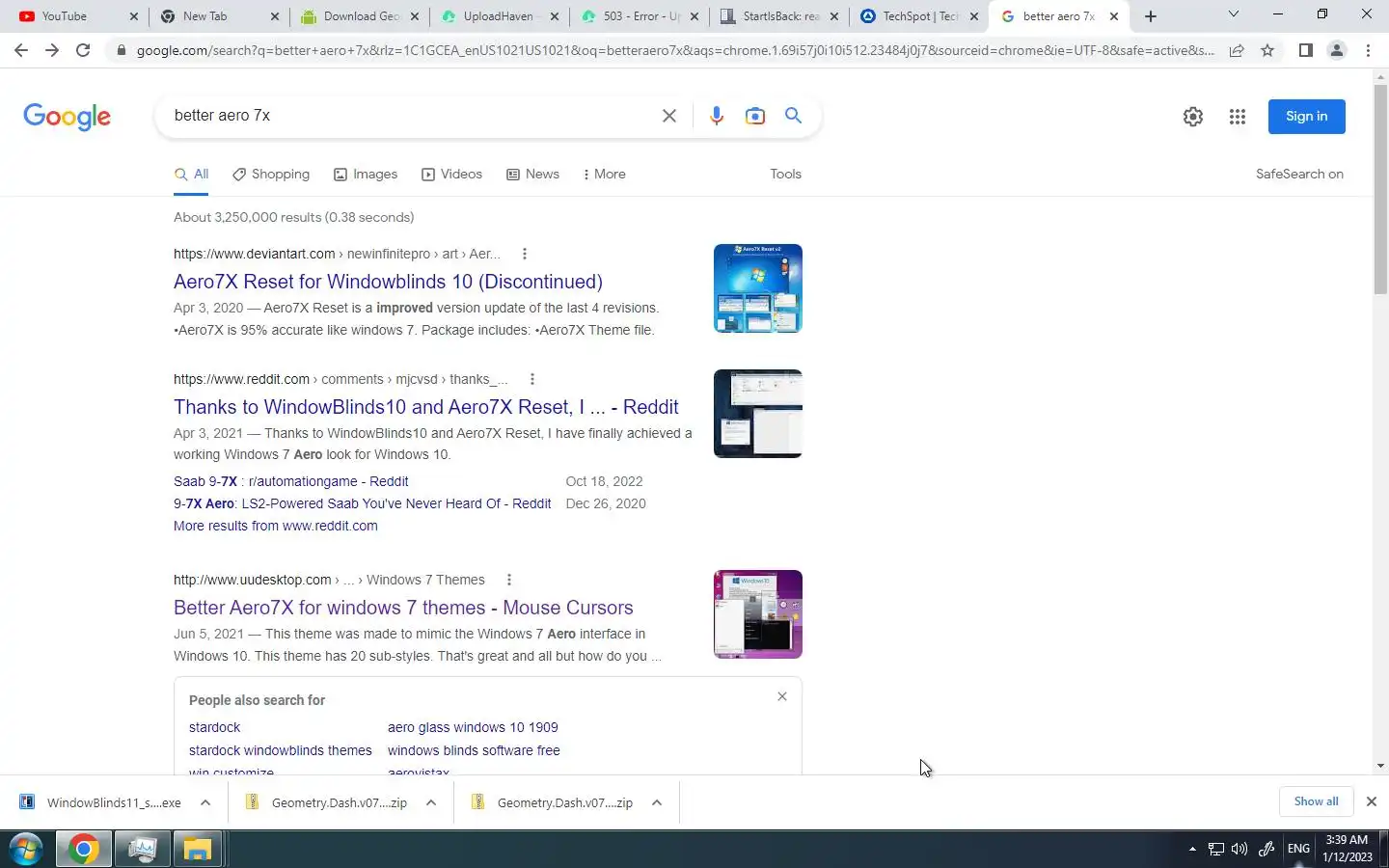The width and height of the screenshot is (1389, 868).
Task: Select the Videos search filter
Action: [451, 175]
